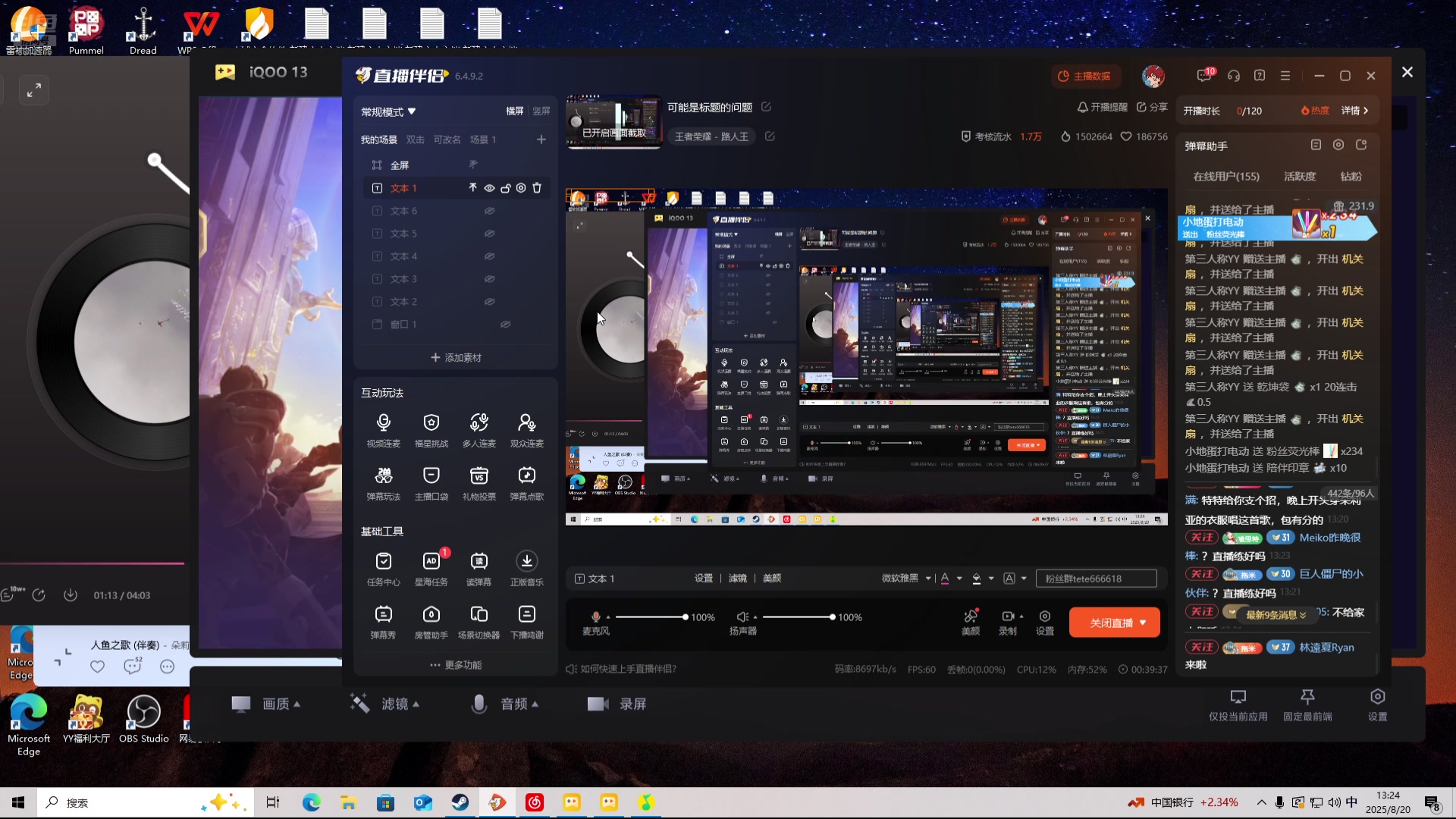Screen dimensions: 1456x819
Task: Switch to 场景 1 scene tab
Action: pyautogui.click(x=483, y=140)
